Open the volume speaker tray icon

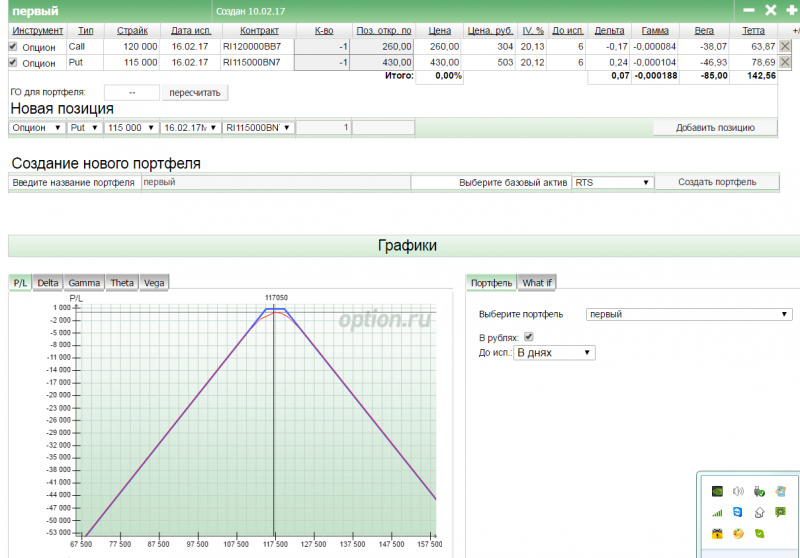739,491
